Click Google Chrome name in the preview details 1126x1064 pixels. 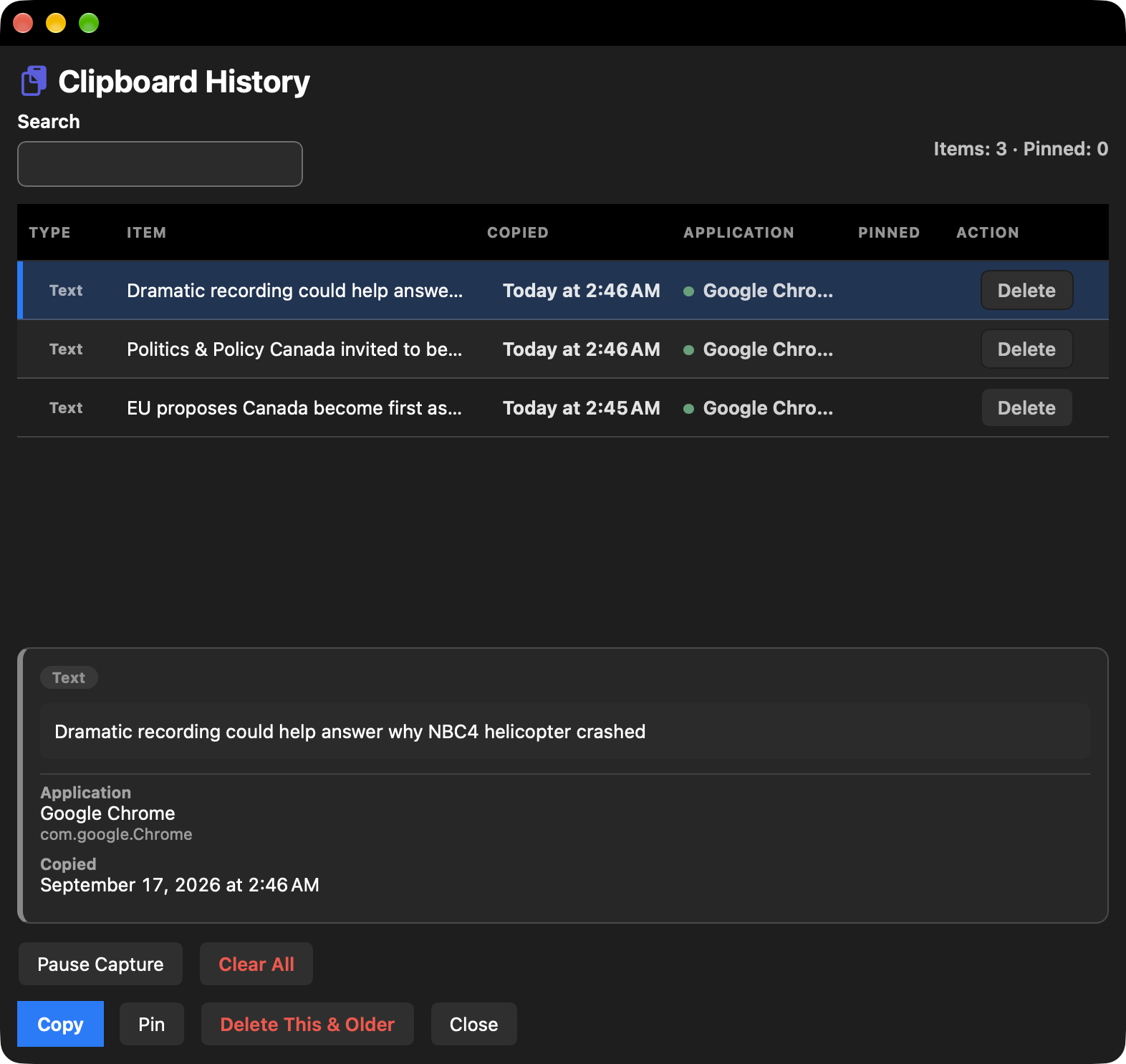(107, 813)
